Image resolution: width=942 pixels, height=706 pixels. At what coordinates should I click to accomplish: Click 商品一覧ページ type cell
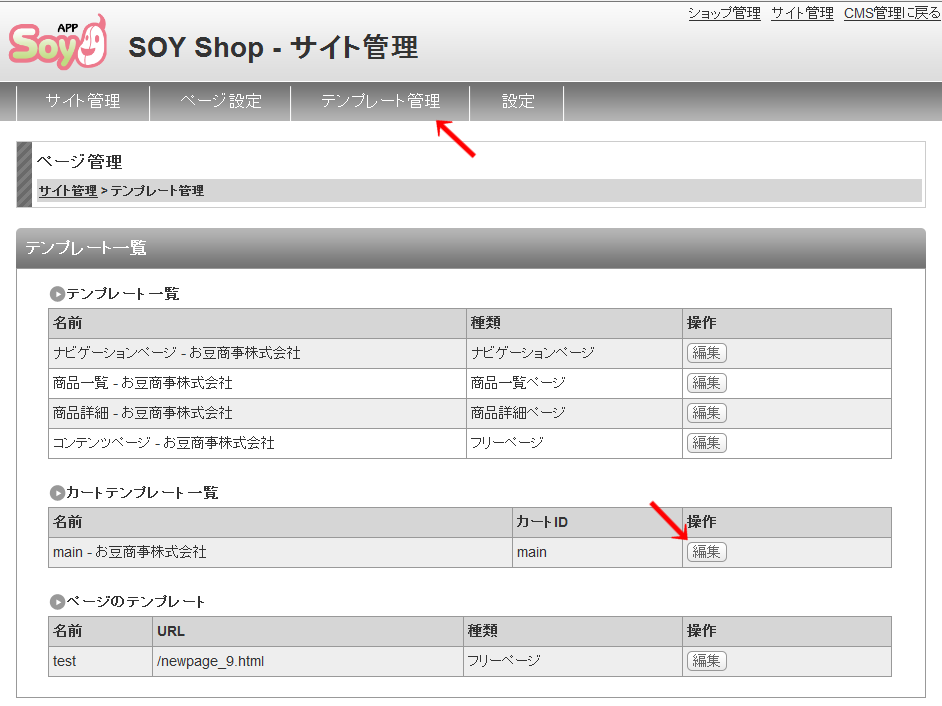(x=574, y=383)
